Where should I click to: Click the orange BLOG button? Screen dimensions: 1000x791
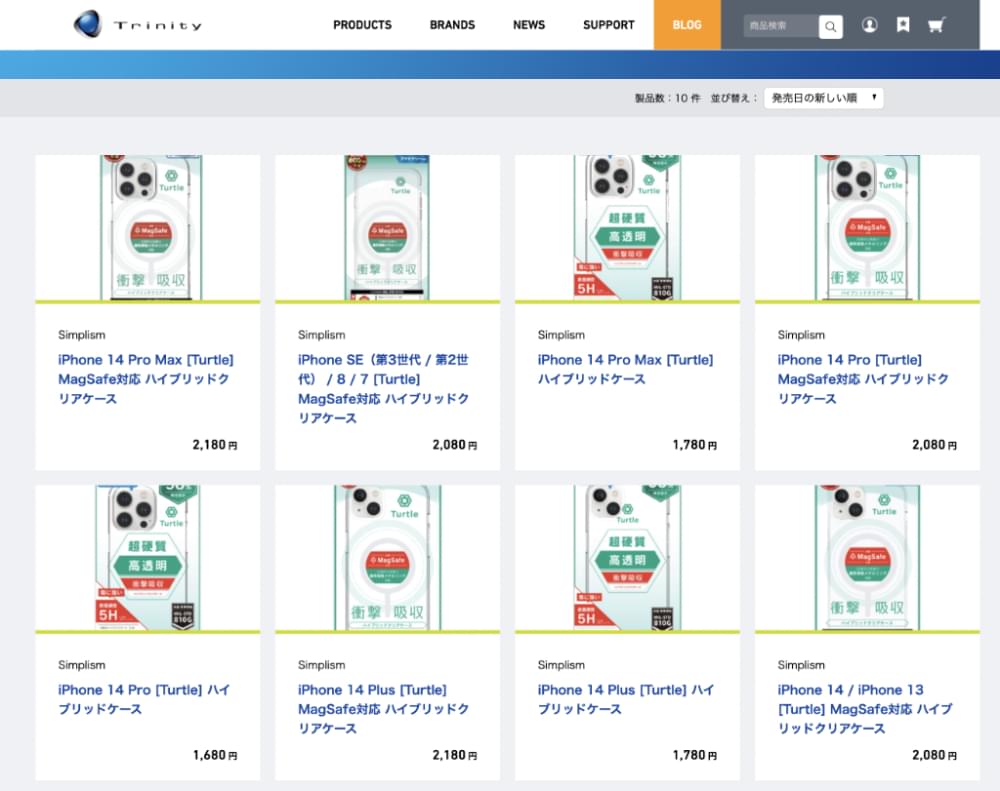pos(687,25)
